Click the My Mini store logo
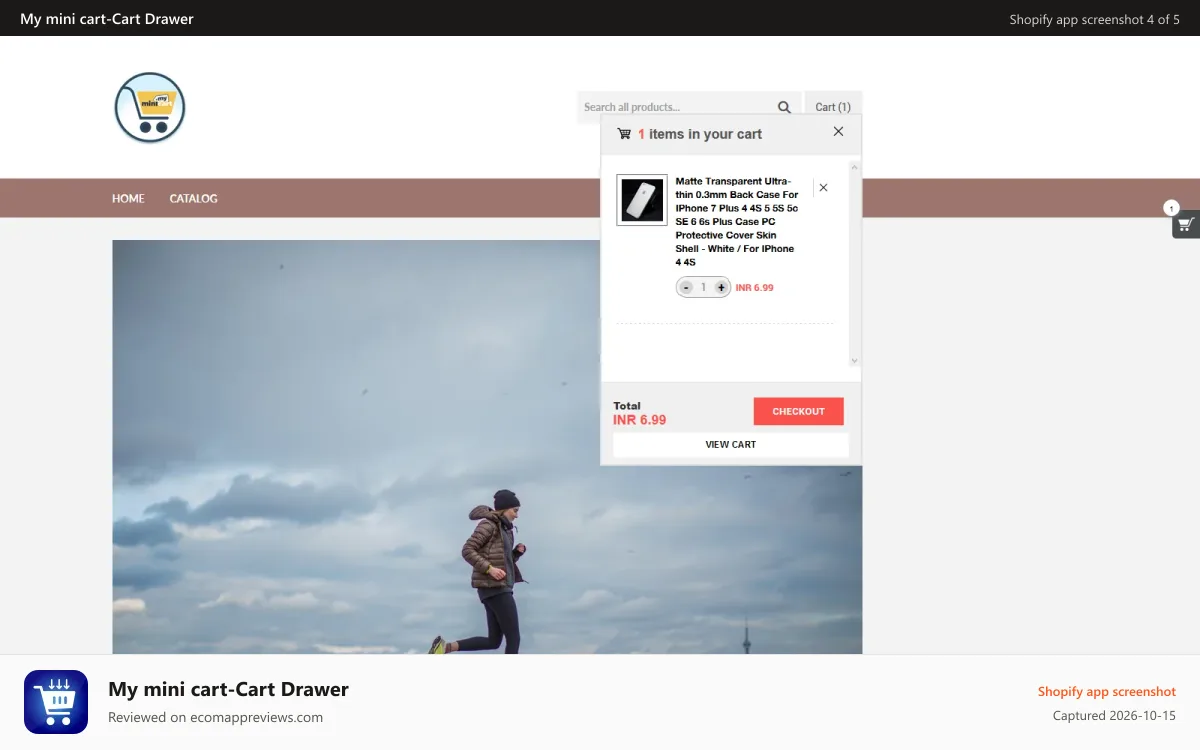 150,108
